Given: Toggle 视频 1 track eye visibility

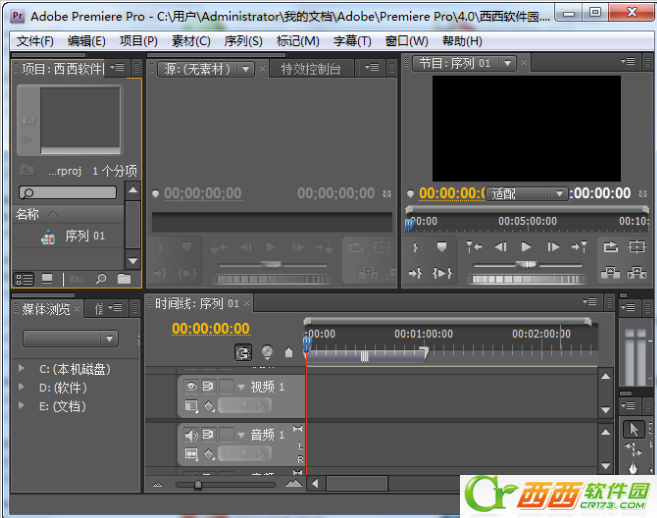Looking at the screenshot, I should click(x=191, y=386).
